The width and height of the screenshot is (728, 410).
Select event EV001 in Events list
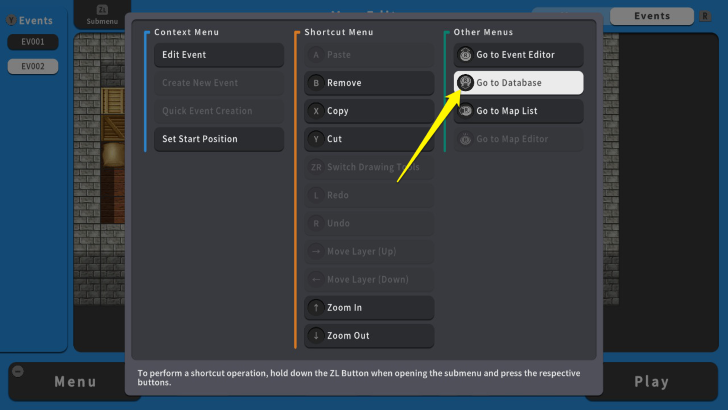[33, 42]
